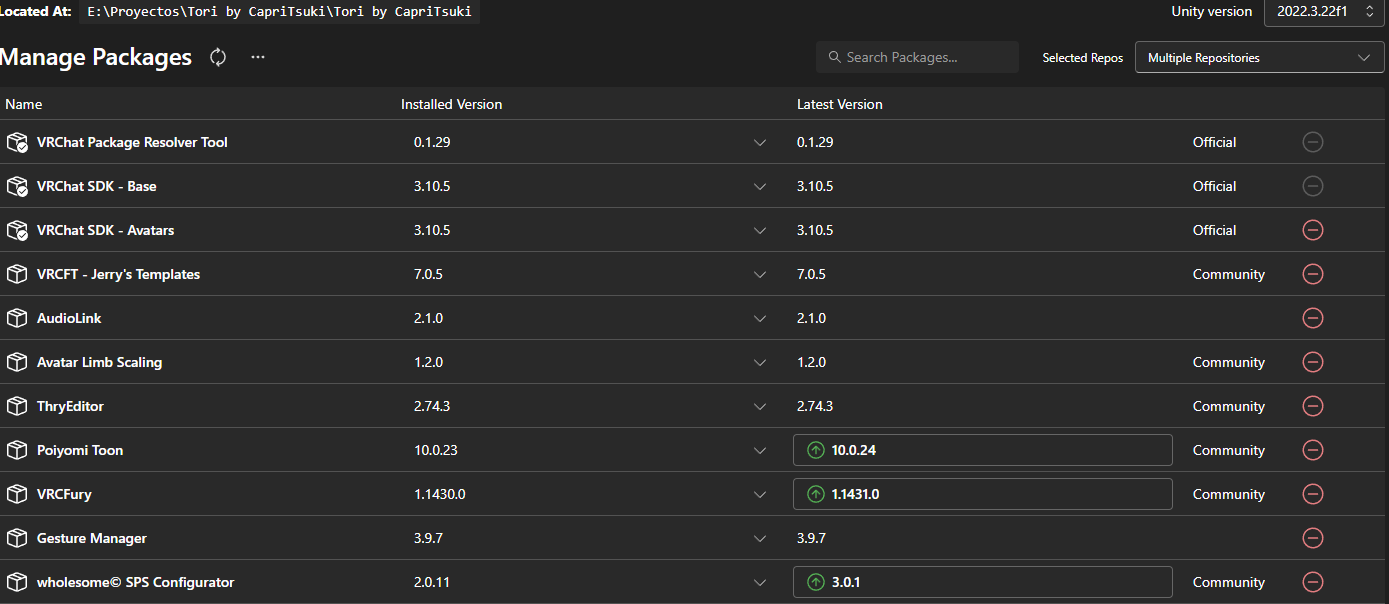Click the Gesture Manager package name
1389x604 pixels.
click(92, 538)
